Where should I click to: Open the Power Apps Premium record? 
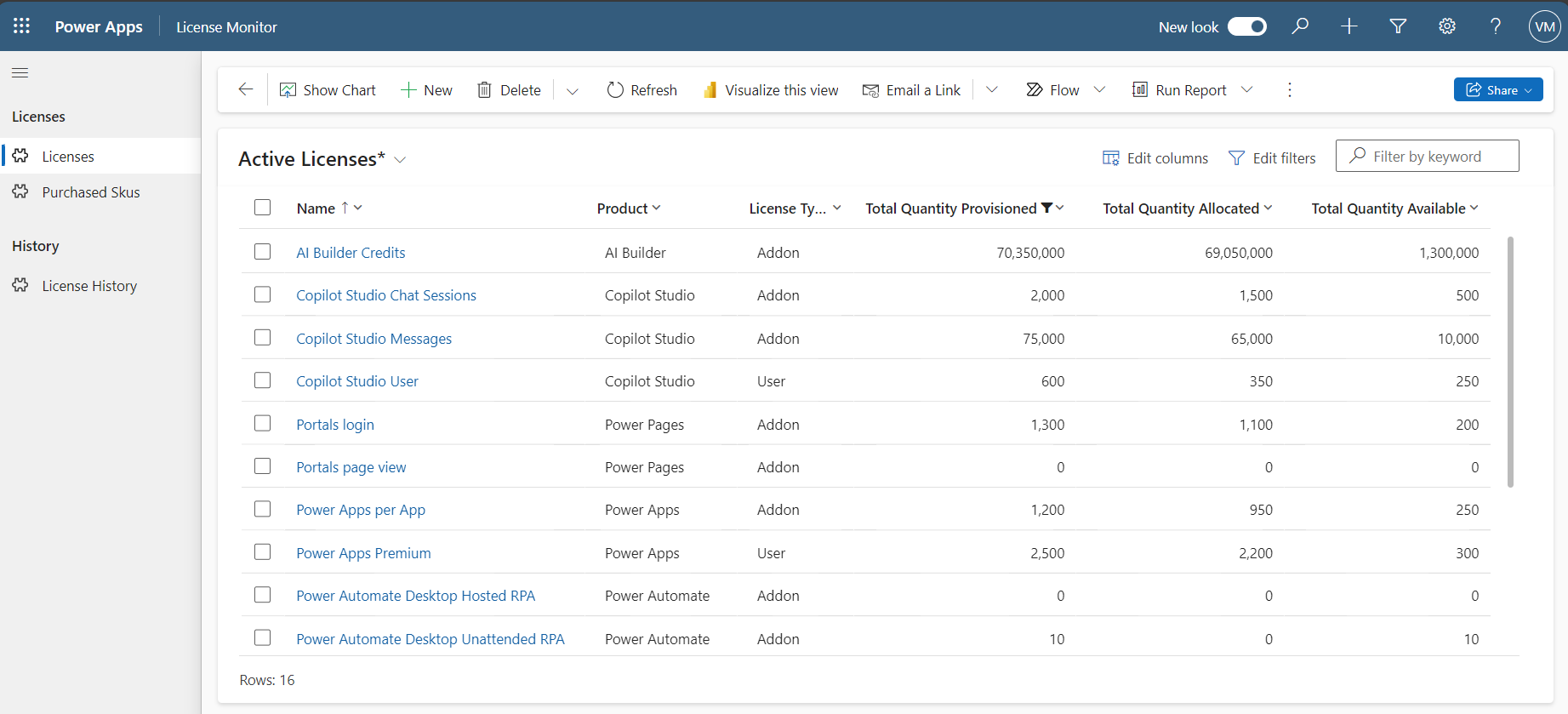click(x=363, y=553)
